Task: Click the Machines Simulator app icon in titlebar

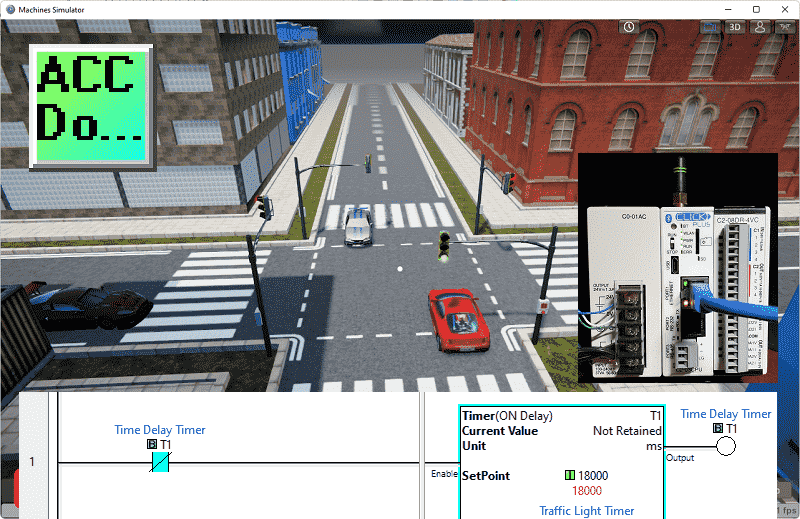Action: 10,9
